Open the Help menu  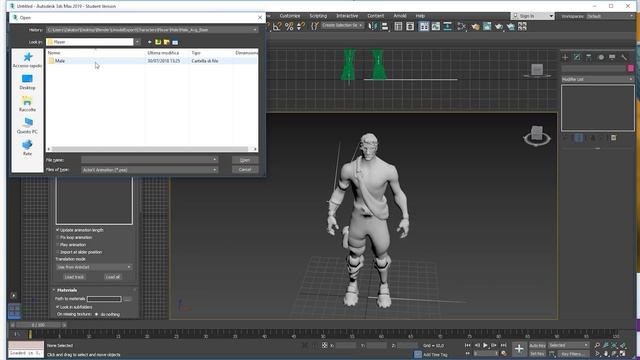(420, 16)
